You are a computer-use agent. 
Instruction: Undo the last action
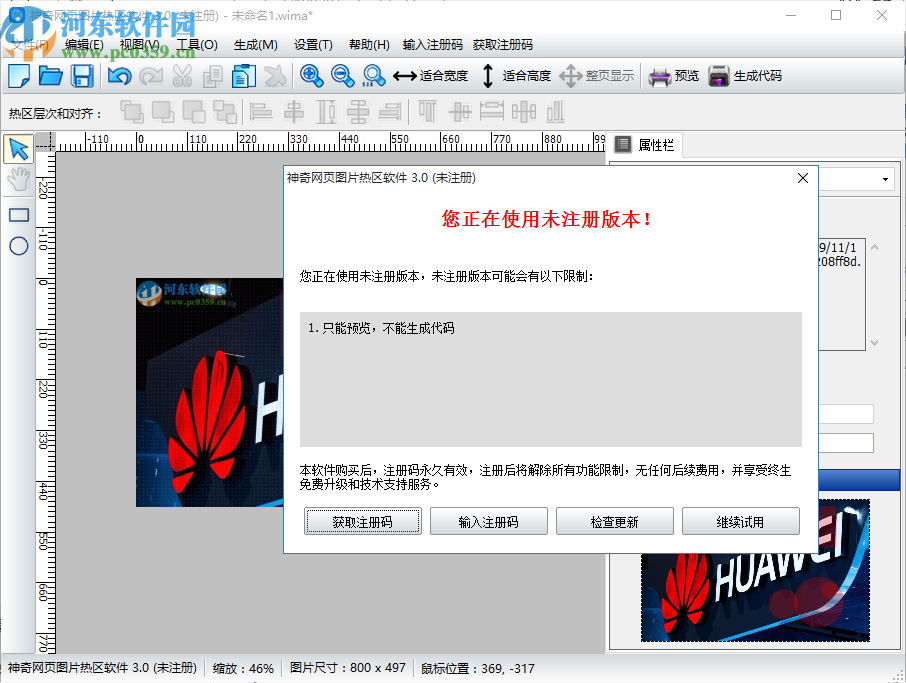[x=119, y=75]
